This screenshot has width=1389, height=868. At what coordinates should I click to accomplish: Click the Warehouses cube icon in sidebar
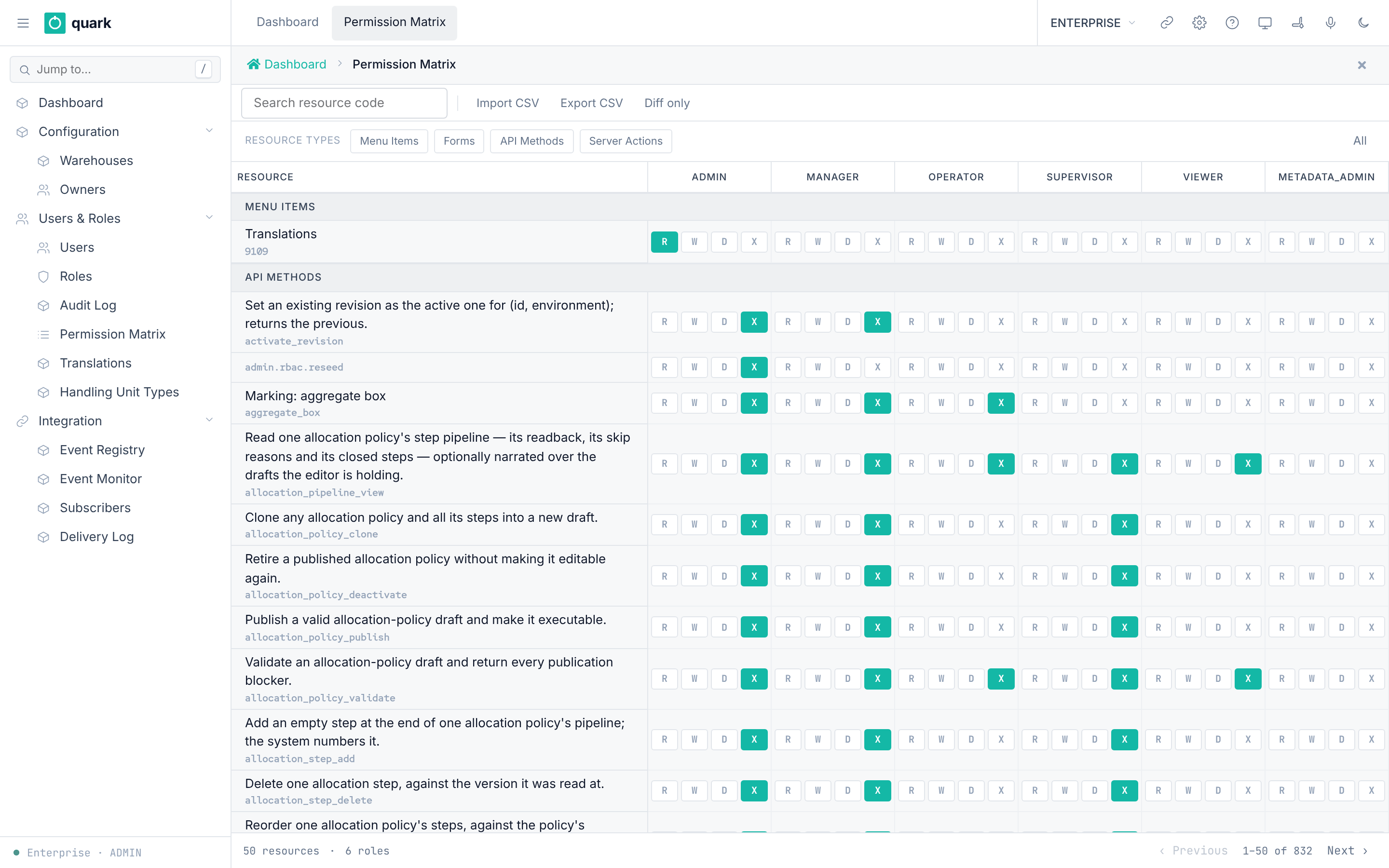click(x=43, y=161)
